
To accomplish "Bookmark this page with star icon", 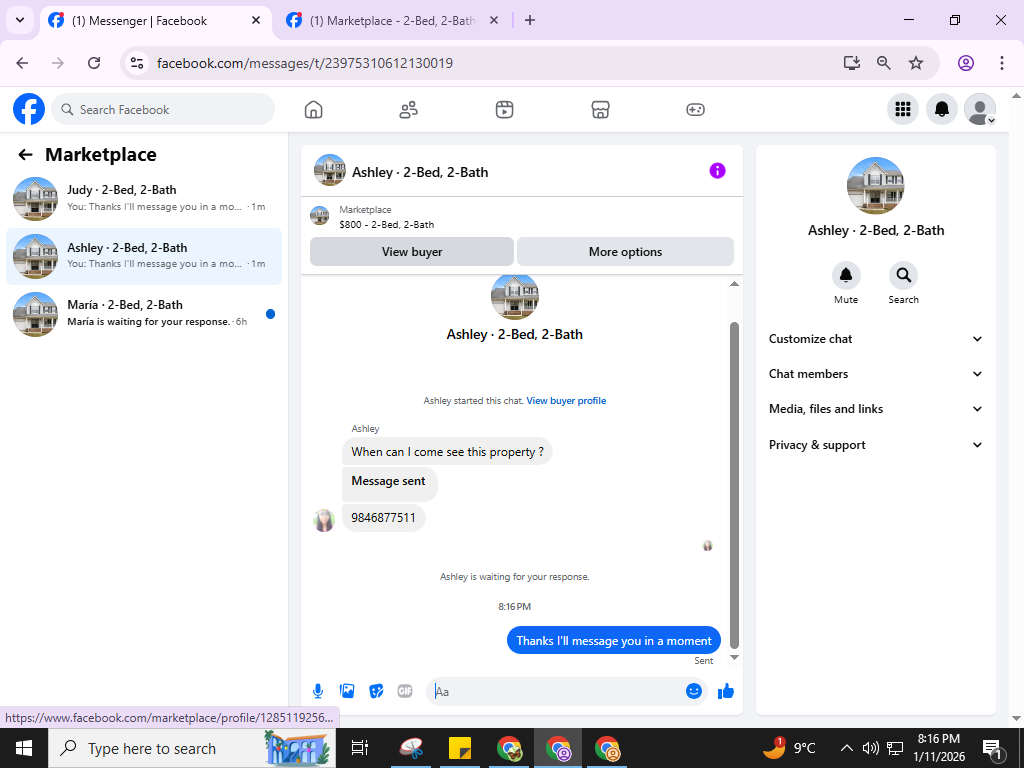I will (x=916, y=63).
